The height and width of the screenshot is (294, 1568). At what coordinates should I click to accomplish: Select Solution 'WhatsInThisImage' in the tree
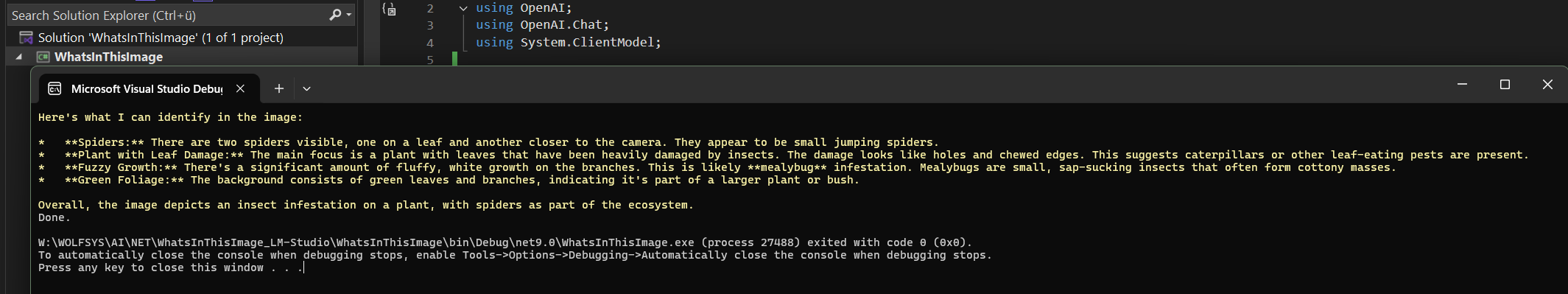(160, 38)
